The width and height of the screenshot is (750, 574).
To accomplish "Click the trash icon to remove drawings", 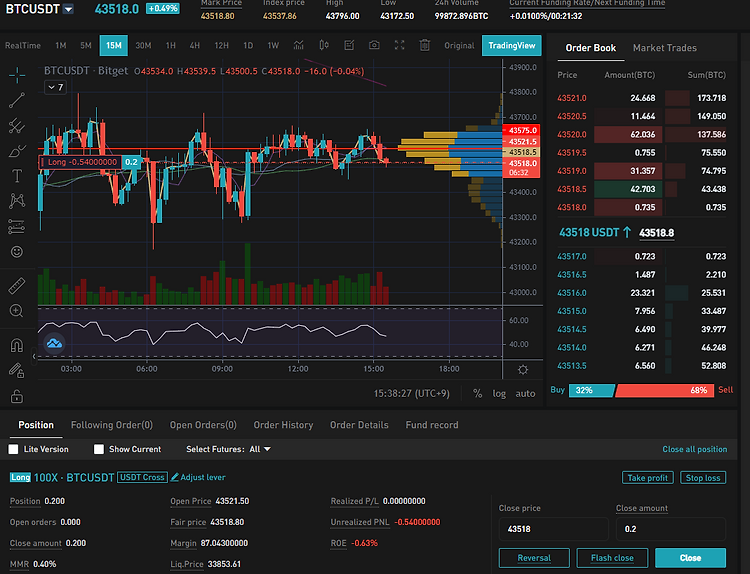I will pos(424,45).
